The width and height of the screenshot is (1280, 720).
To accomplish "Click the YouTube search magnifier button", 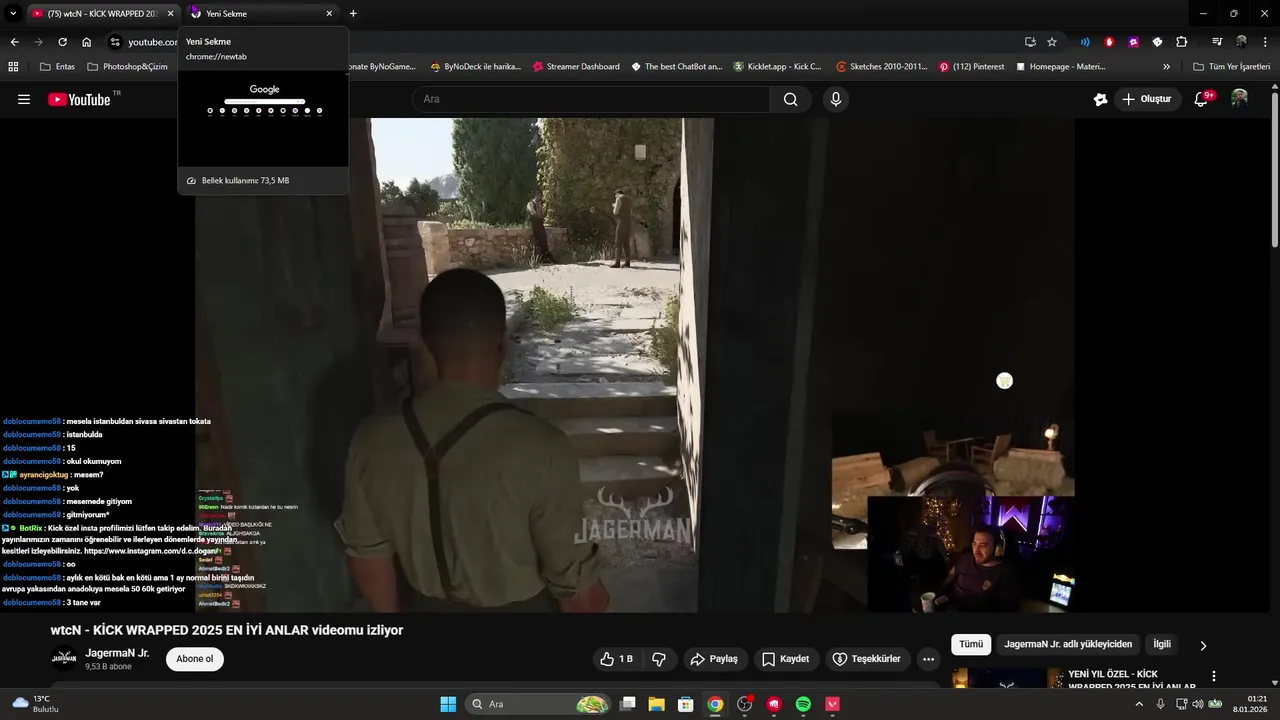I will [x=790, y=99].
